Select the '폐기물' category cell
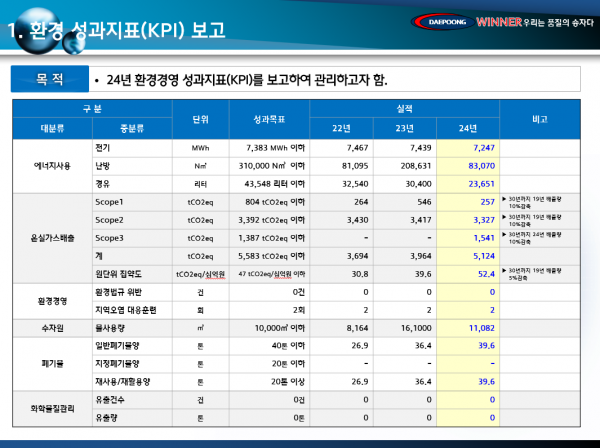600x448 pixels. point(52,364)
